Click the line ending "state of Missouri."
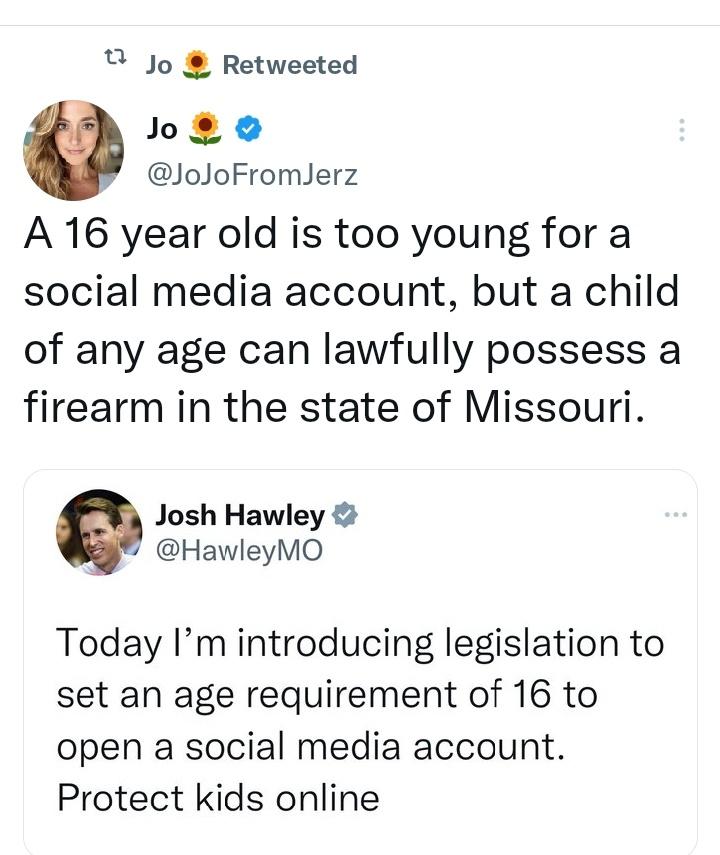The width and height of the screenshot is (720, 855). pos(328,408)
